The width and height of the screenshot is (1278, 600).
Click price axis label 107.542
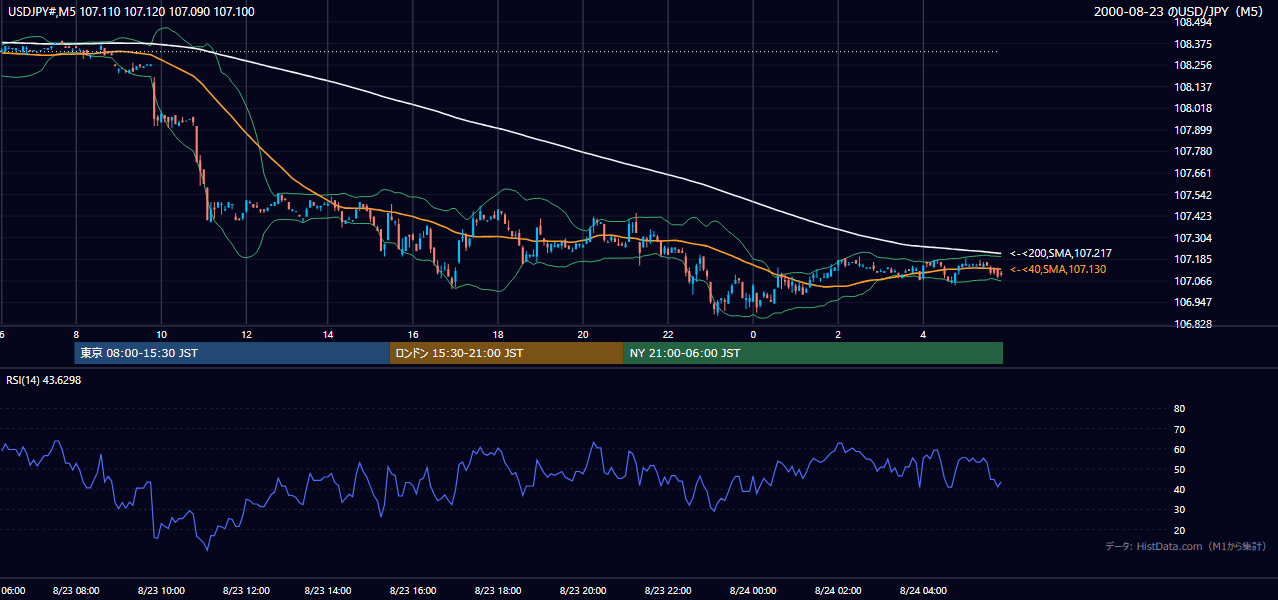1193,195
